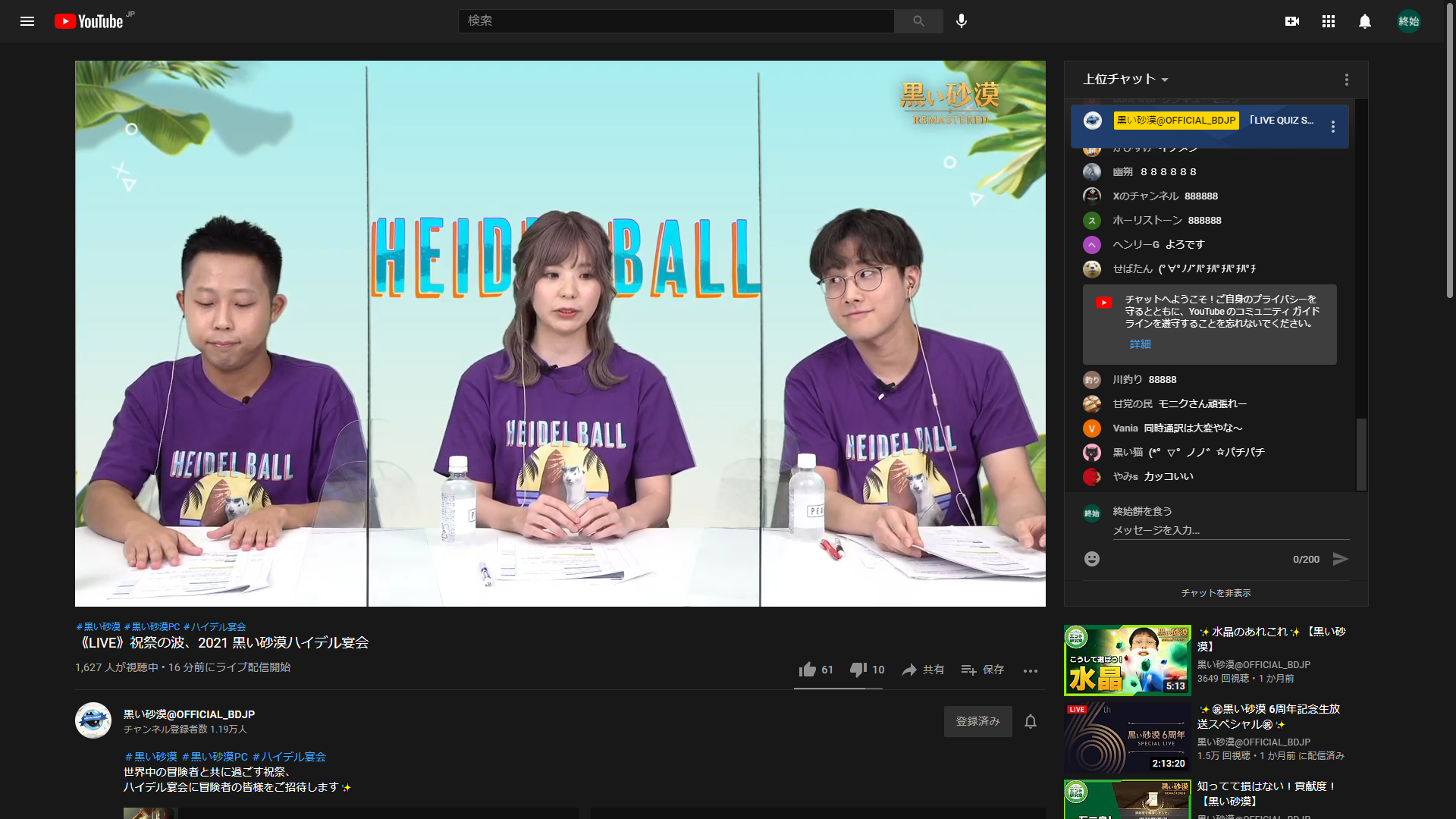Click the voice search microphone icon
1456x819 pixels.
tap(962, 21)
